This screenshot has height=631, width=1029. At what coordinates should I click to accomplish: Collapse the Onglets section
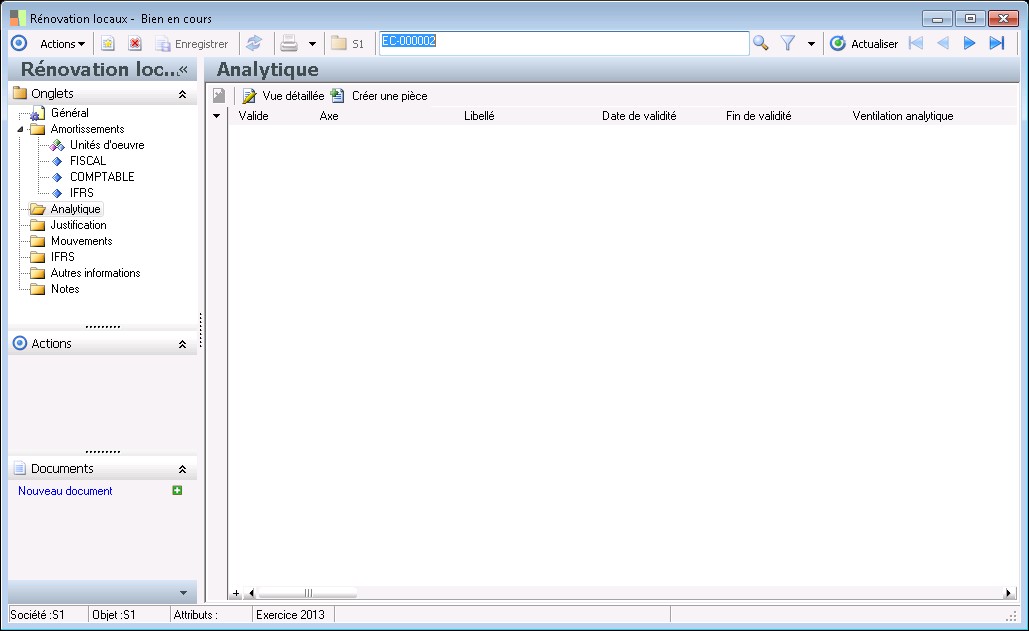182,94
